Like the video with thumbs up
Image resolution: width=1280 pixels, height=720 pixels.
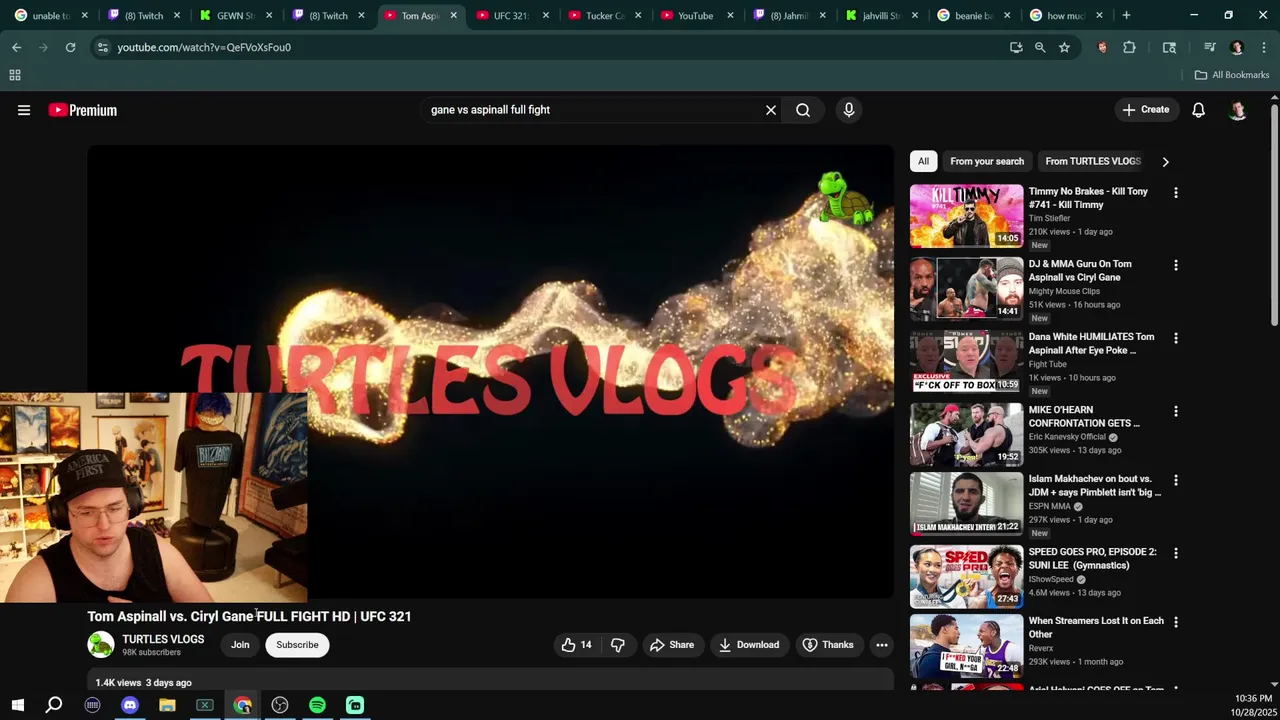[577, 645]
